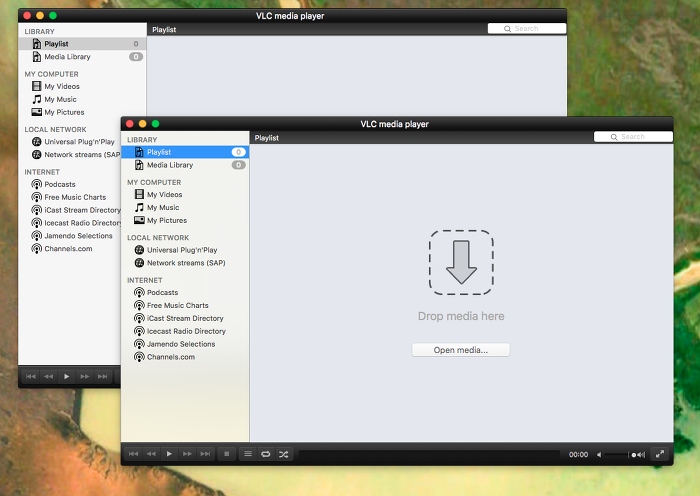Image resolution: width=700 pixels, height=496 pixels.
Task: Open Icecast Radio Directory in back window
Action: point(70,223)
